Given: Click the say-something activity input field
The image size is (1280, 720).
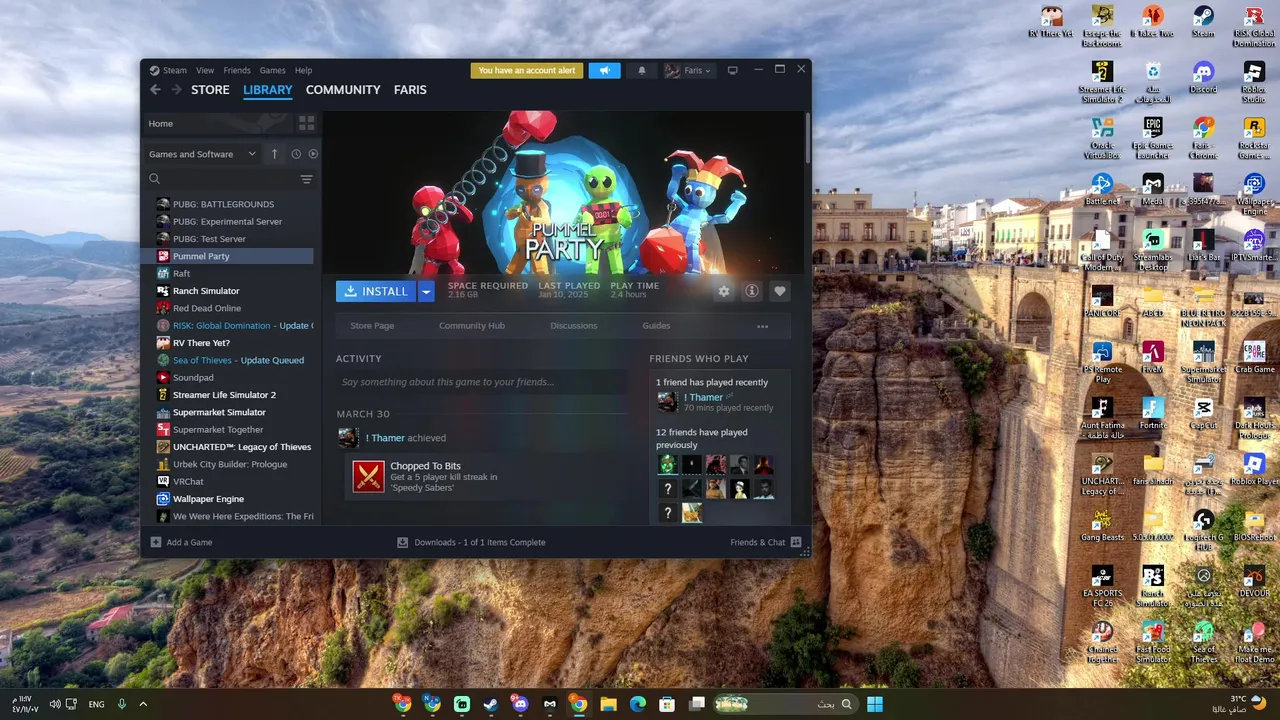Looking at the screenshot, I should pyautogui.click(x=482, y=382).
